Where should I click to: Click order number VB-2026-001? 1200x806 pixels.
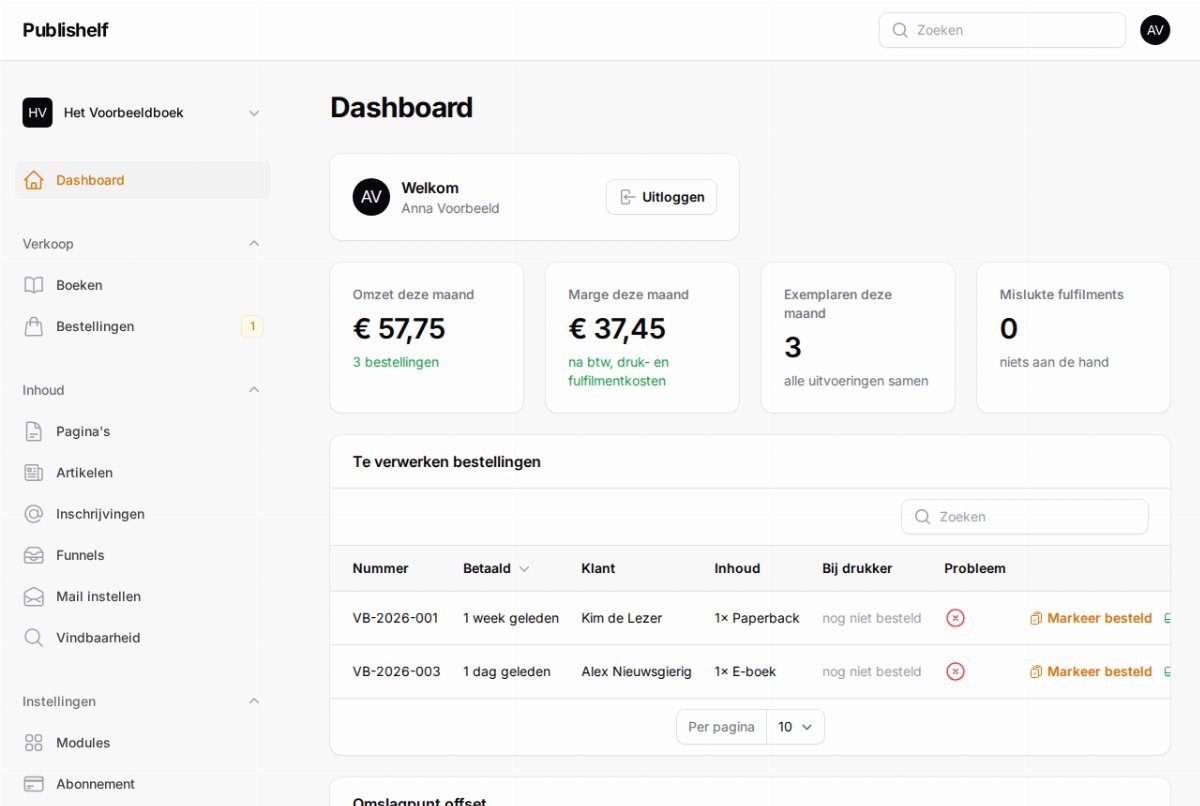[x=395, y=618]
